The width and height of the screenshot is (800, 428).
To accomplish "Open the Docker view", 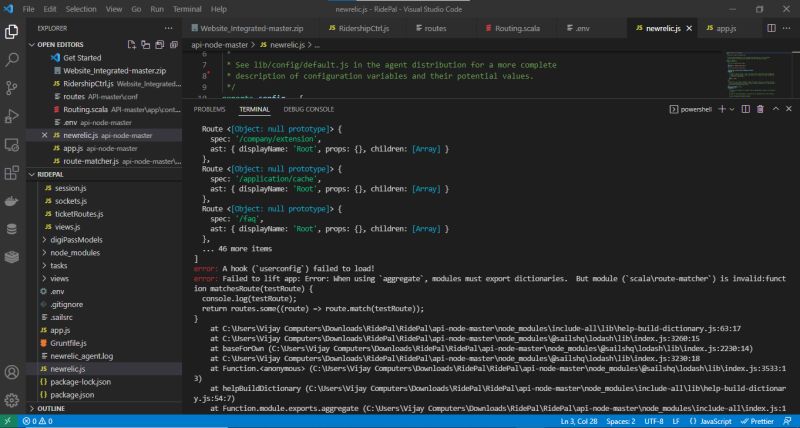I will pyautogui.click(x=11, y=200).
